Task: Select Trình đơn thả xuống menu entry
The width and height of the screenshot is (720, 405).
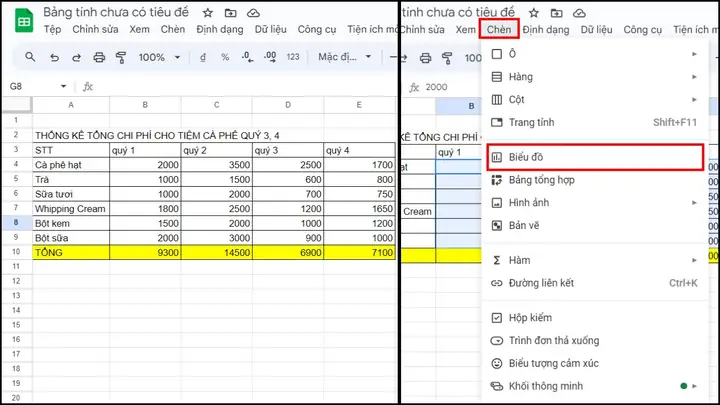Action: [595, 341]
